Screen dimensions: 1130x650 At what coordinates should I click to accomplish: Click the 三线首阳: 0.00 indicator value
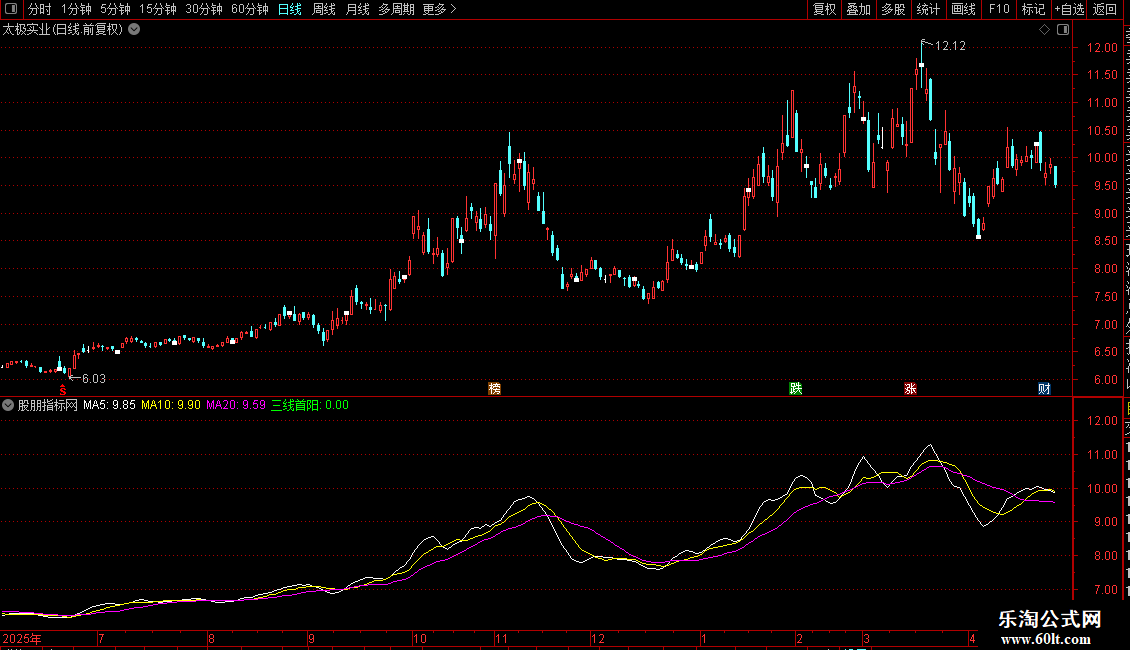(310, 405)
